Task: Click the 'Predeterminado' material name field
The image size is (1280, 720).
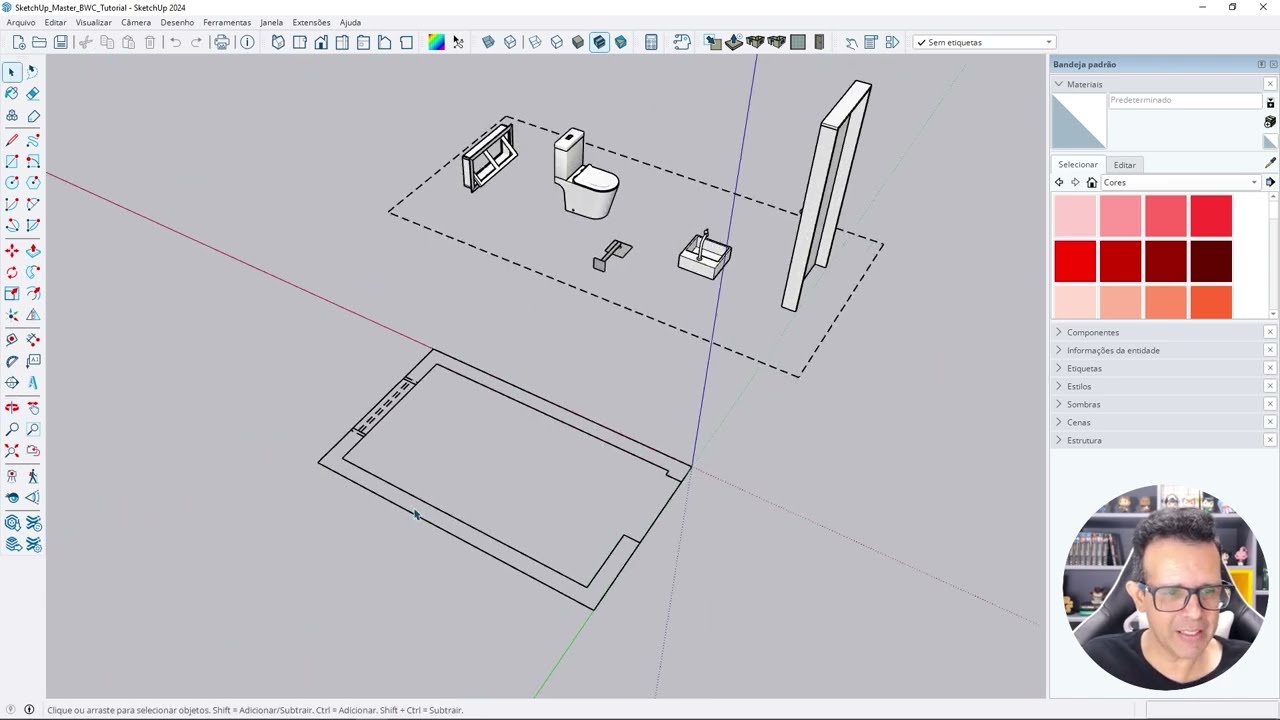Action: click(x=1185, y=100)
